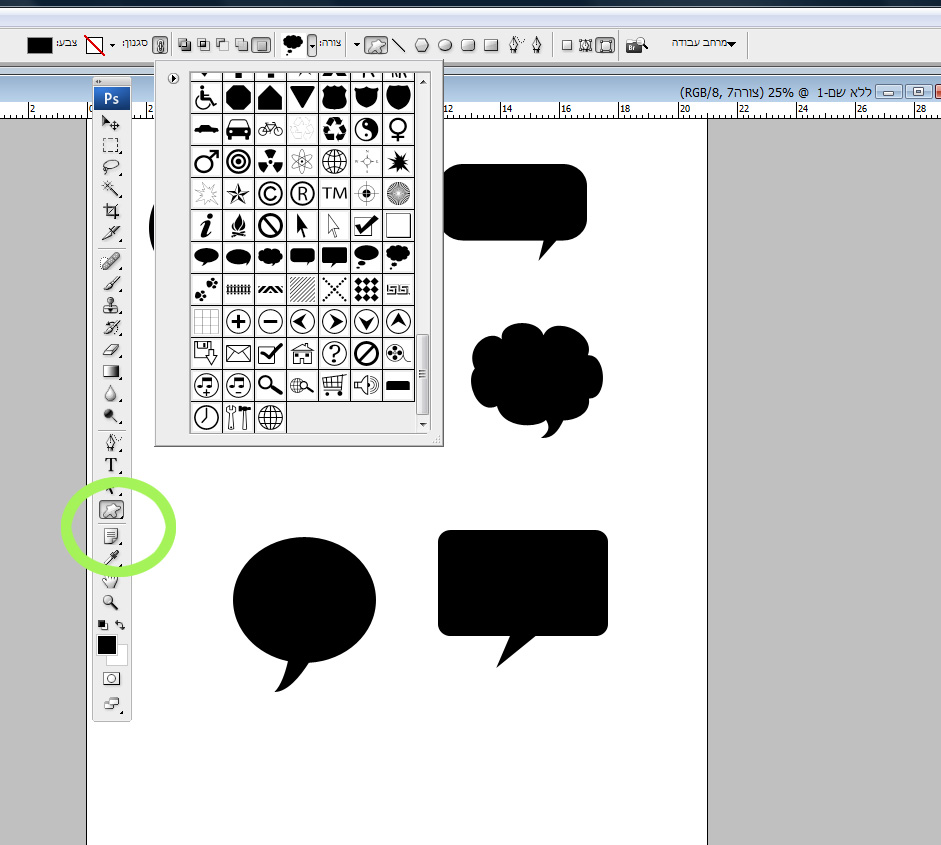The height and width of the screenshot is (845, 941).
Task: Select the Eraser tool
Action: tap(111, 350)
